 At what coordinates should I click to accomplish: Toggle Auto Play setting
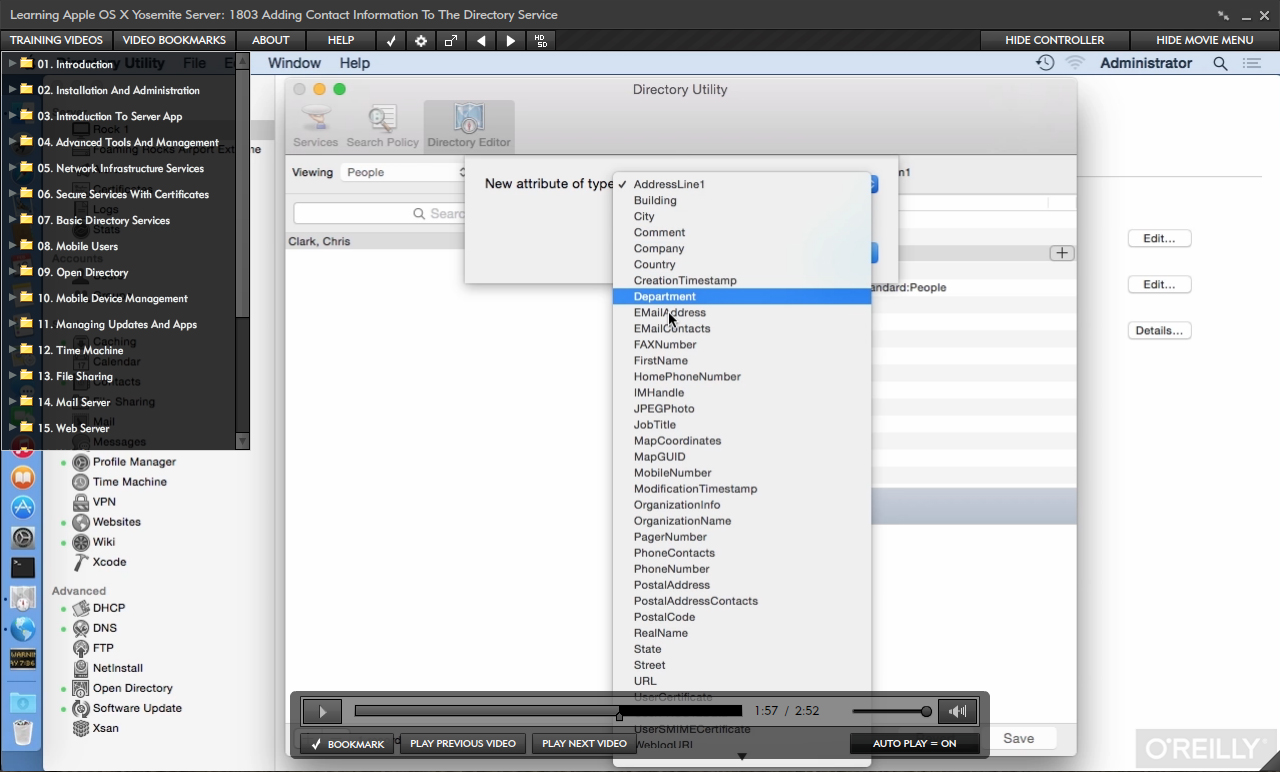pos(914,744)
